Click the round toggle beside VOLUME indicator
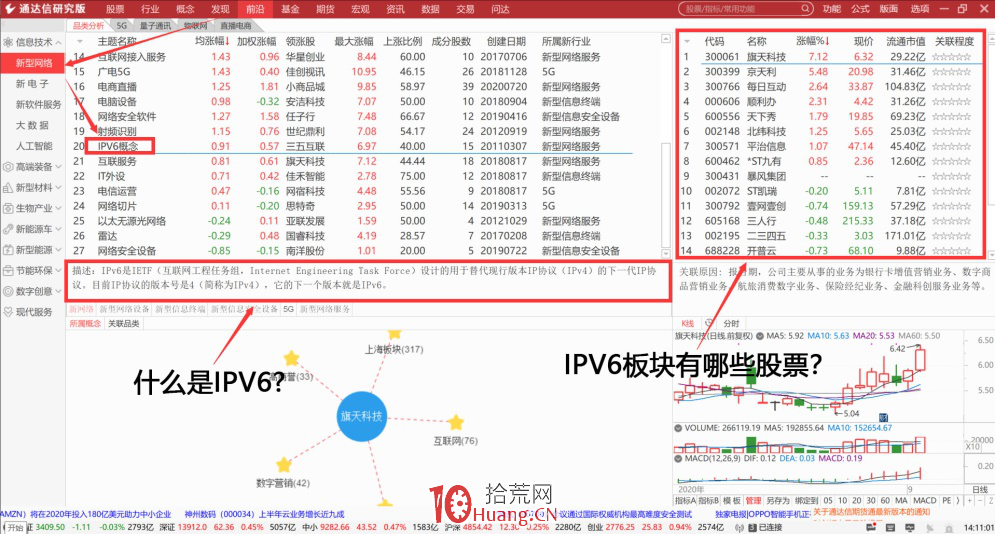This screenshot has width=995, height=534. tap(678, 428)
